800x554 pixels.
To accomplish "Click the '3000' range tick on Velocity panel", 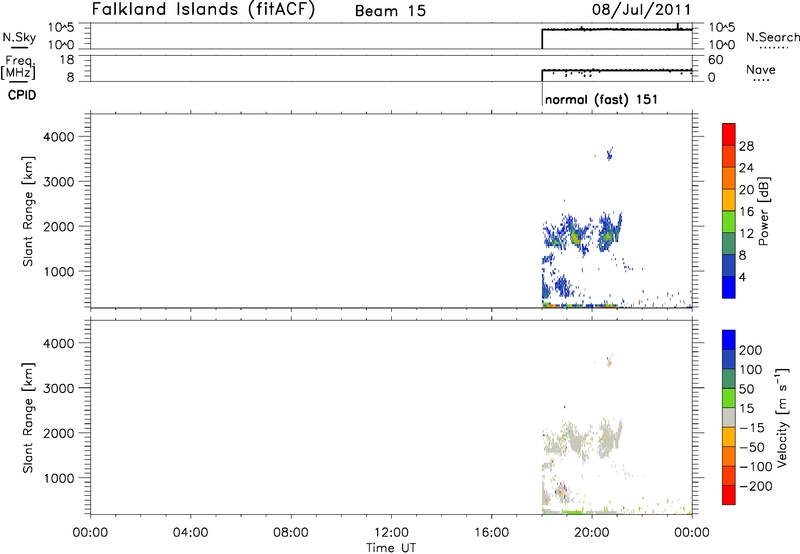I will (58, 388).
